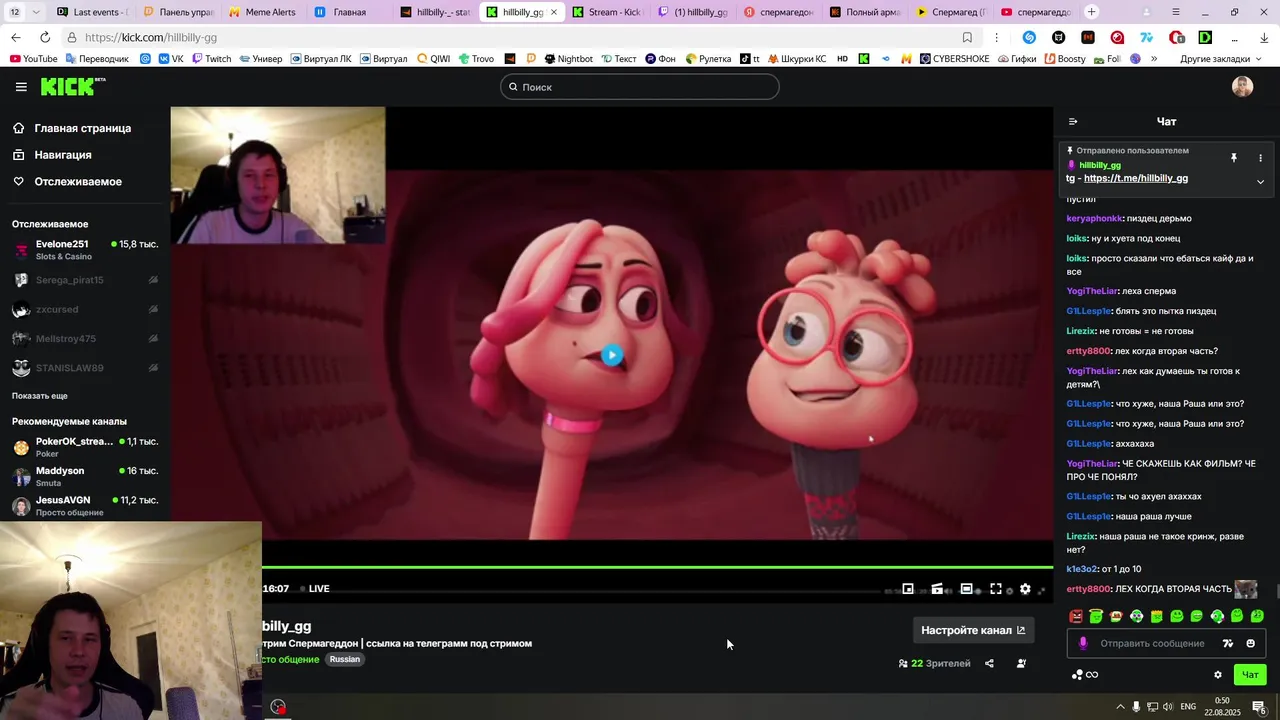Focus the Отправить сообщение chat input
The image size is (1280, 720).
1152,644
